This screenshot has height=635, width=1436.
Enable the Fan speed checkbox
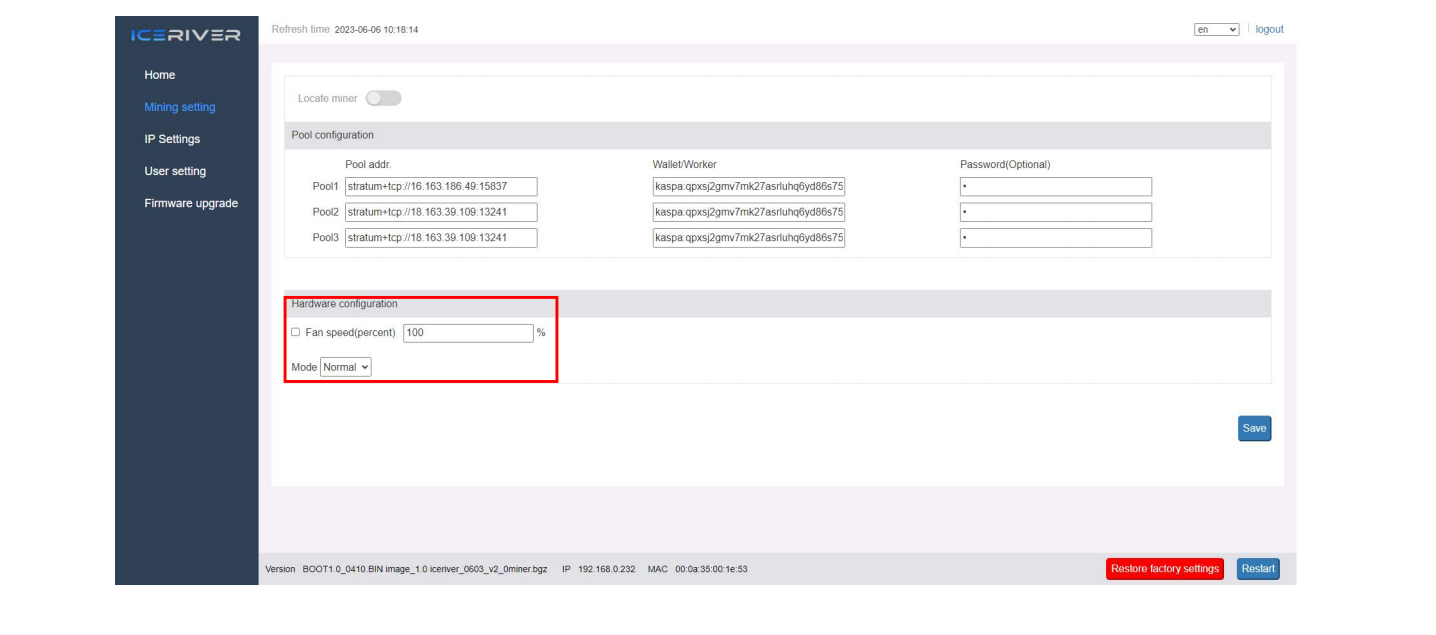[x=295, y=332]
